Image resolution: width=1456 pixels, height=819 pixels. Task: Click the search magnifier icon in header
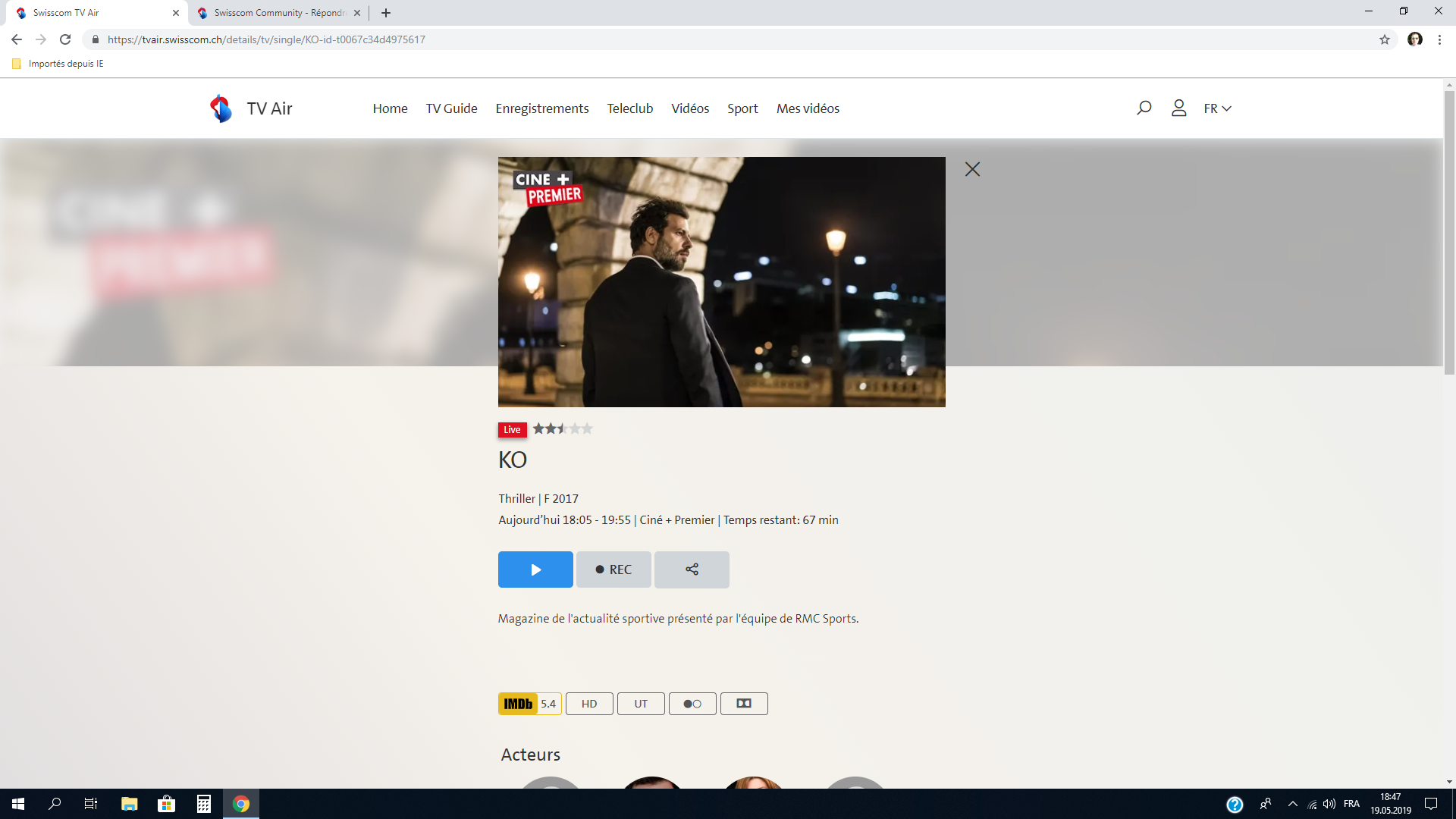click(1144, 108)
